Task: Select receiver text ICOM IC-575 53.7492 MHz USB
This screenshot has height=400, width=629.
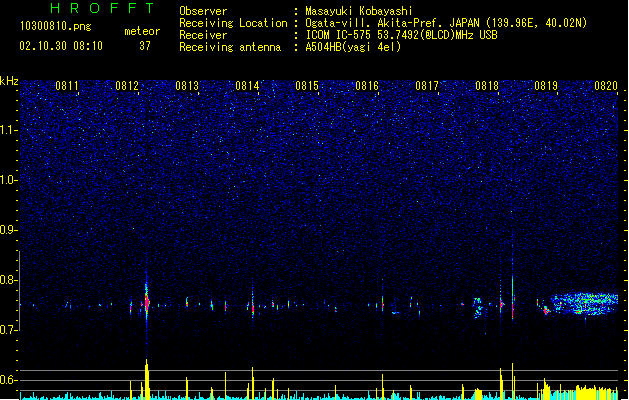Action: 402,35
